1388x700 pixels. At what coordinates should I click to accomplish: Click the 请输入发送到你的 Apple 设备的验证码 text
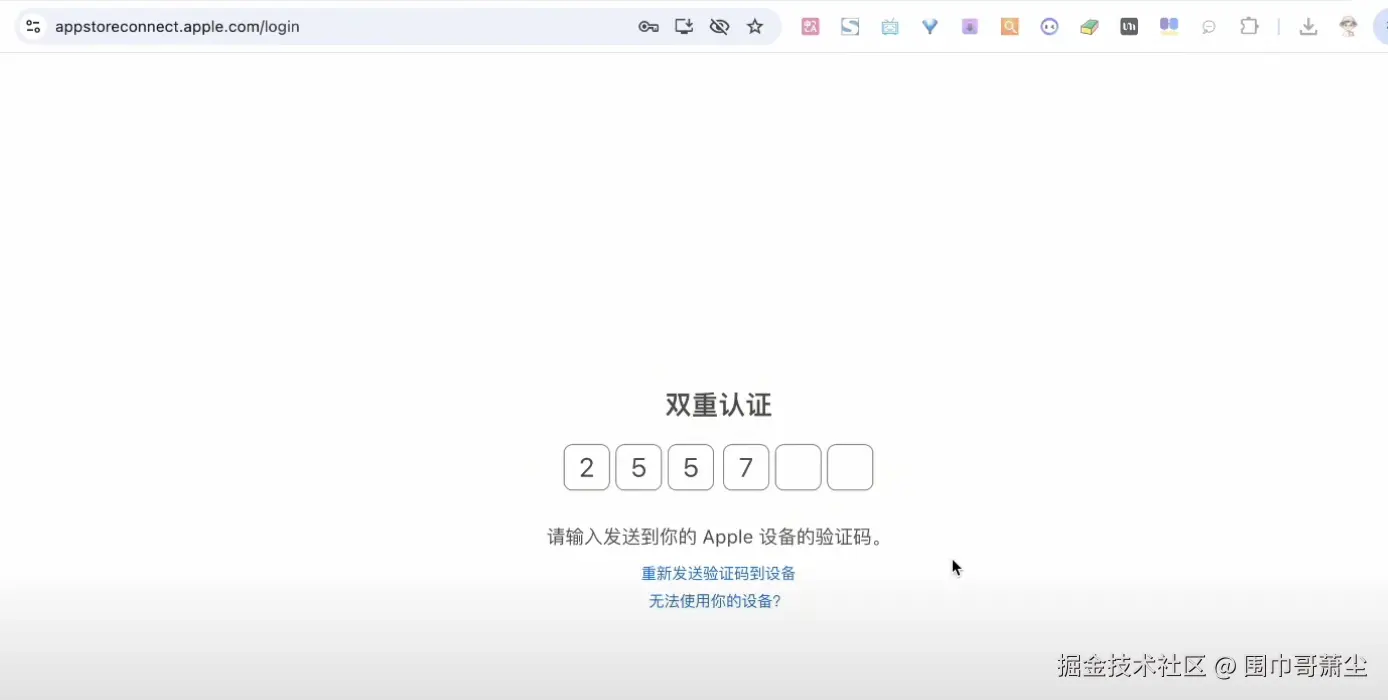click(x=716, y=537)
